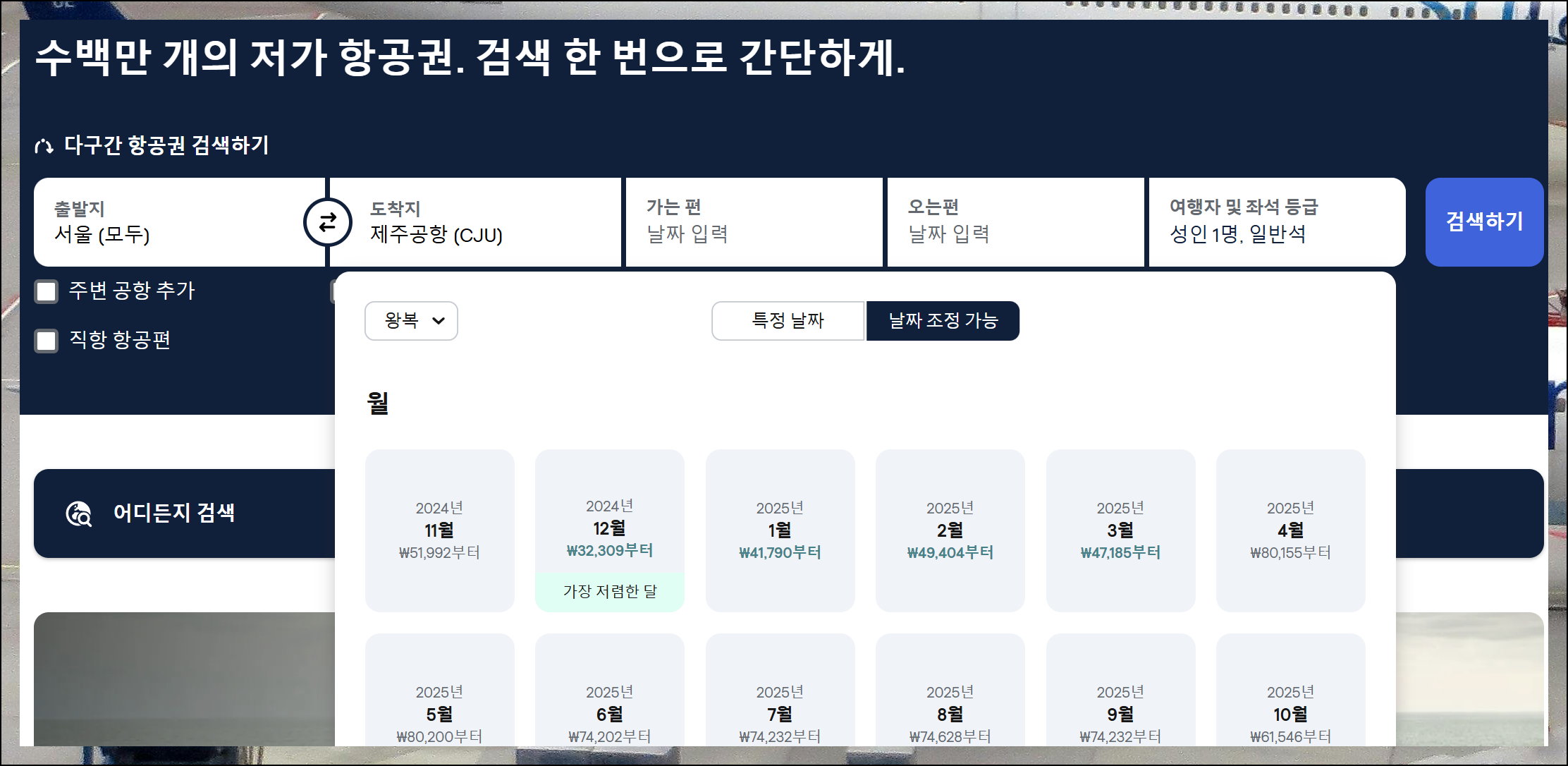This screenshot has width=1568, height=766.
Task: Click the 출발지 서울 (모두) input field
Action: click(169, 221)
